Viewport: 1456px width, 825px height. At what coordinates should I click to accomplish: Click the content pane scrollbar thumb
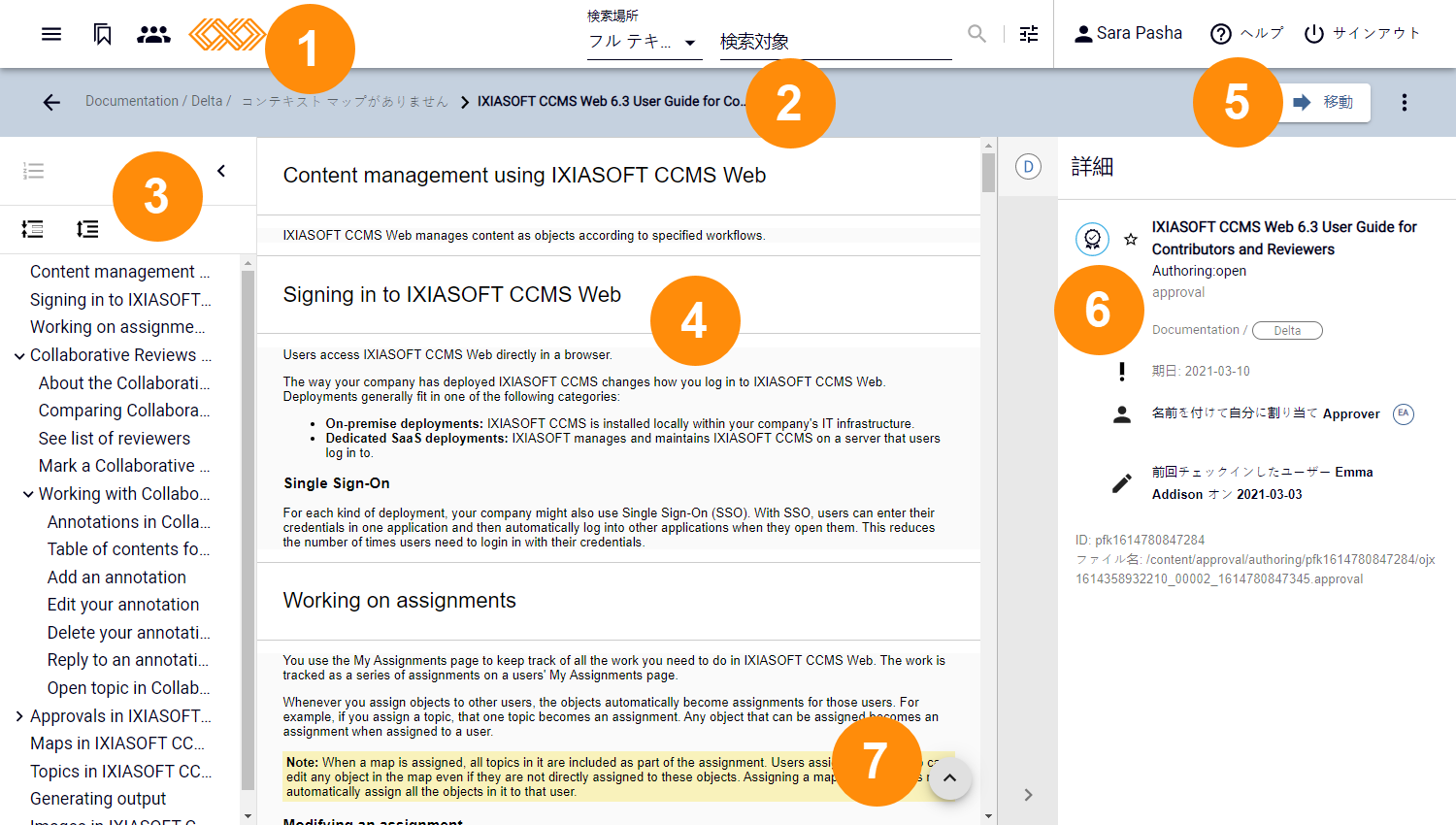pos(988,173)
